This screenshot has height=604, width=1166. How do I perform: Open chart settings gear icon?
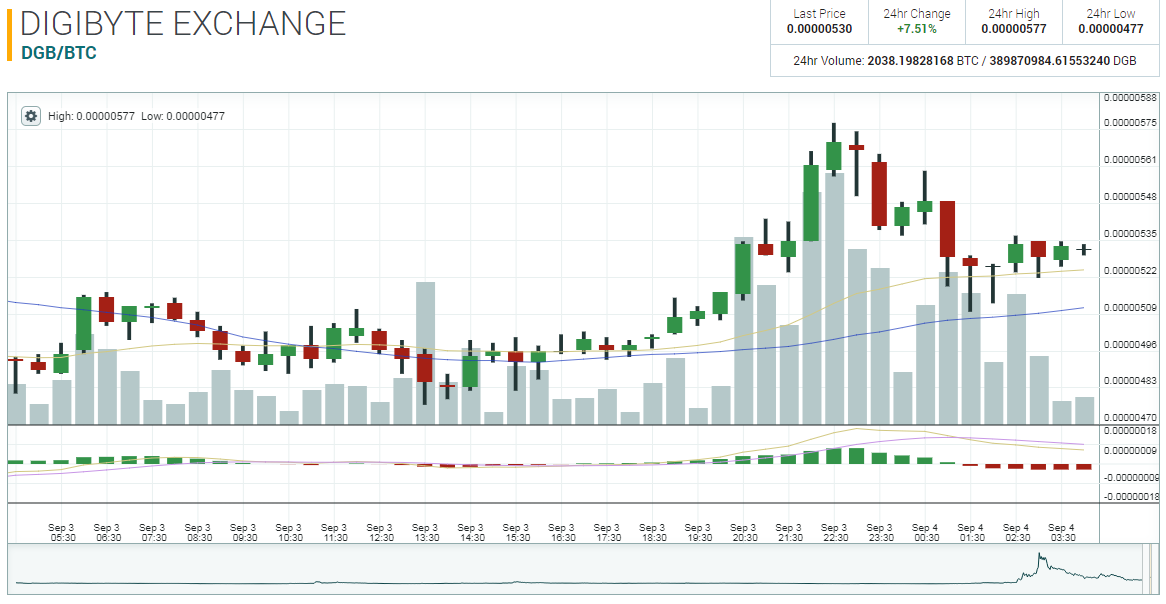click(30, 116)
